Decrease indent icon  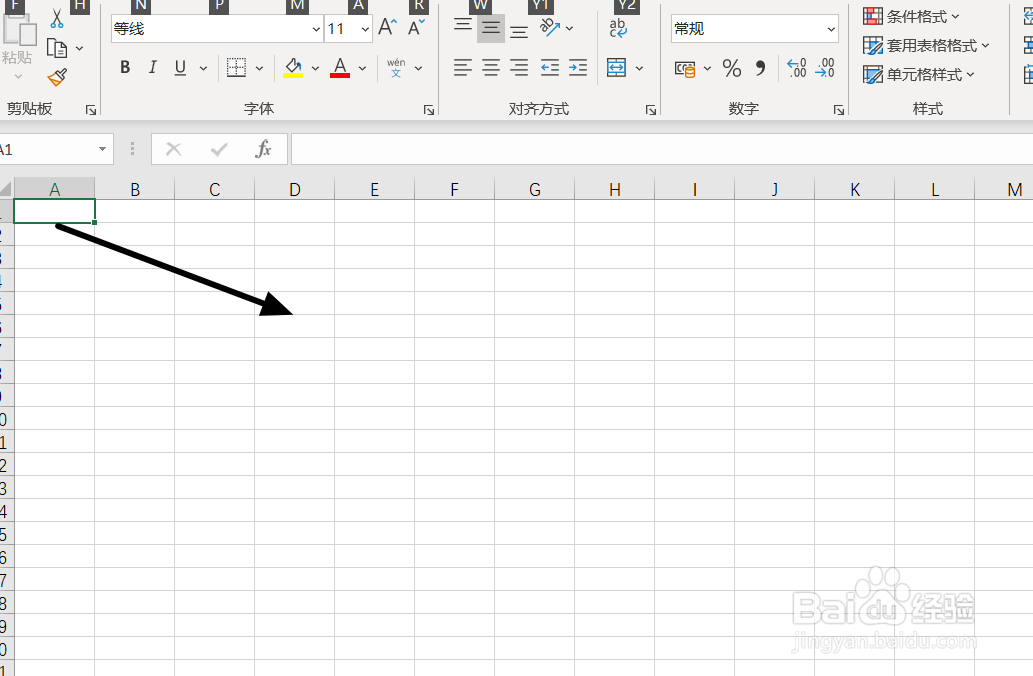549,68
